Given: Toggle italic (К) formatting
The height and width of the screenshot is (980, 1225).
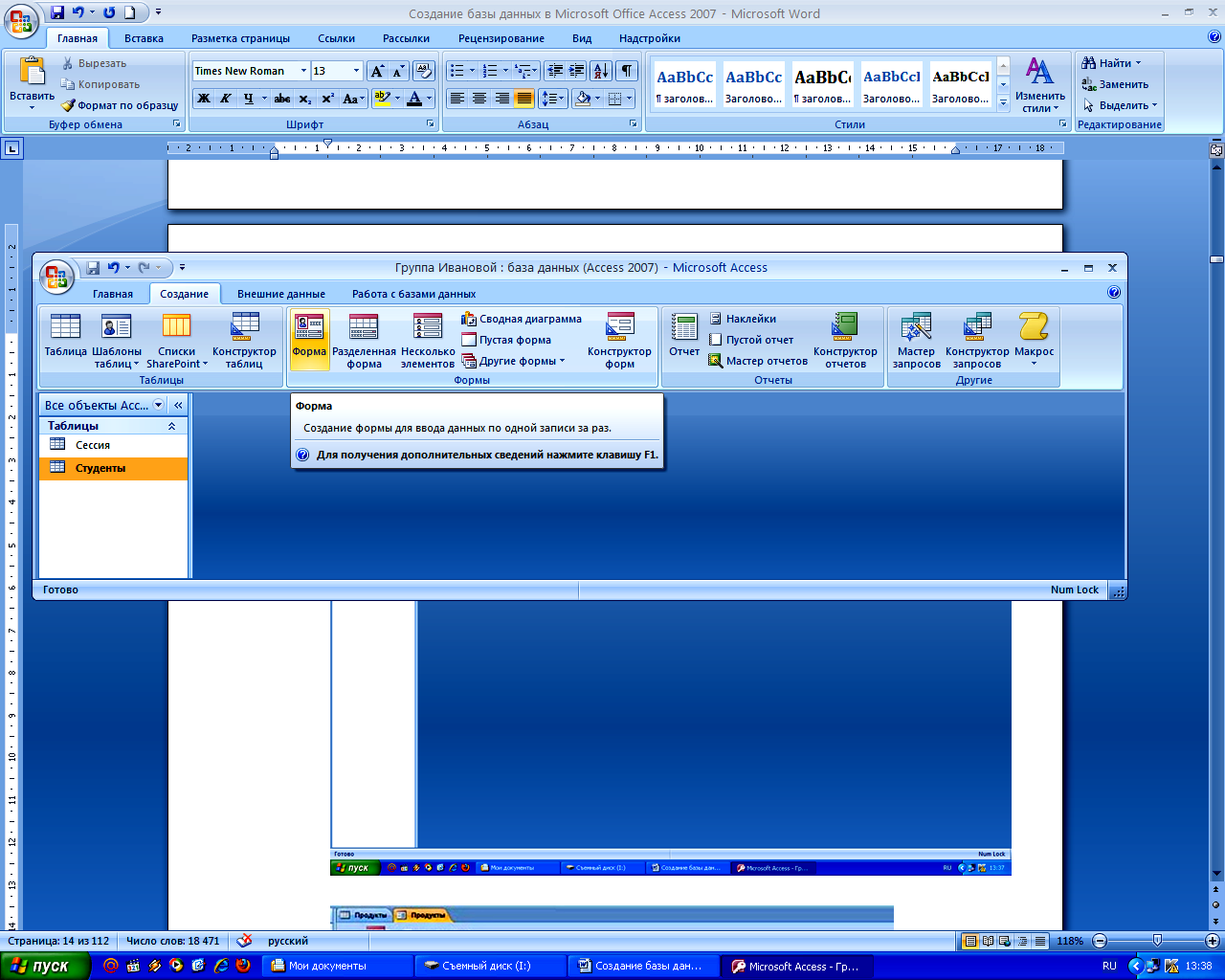Looking at the screenshot, I should click(226, 98).
